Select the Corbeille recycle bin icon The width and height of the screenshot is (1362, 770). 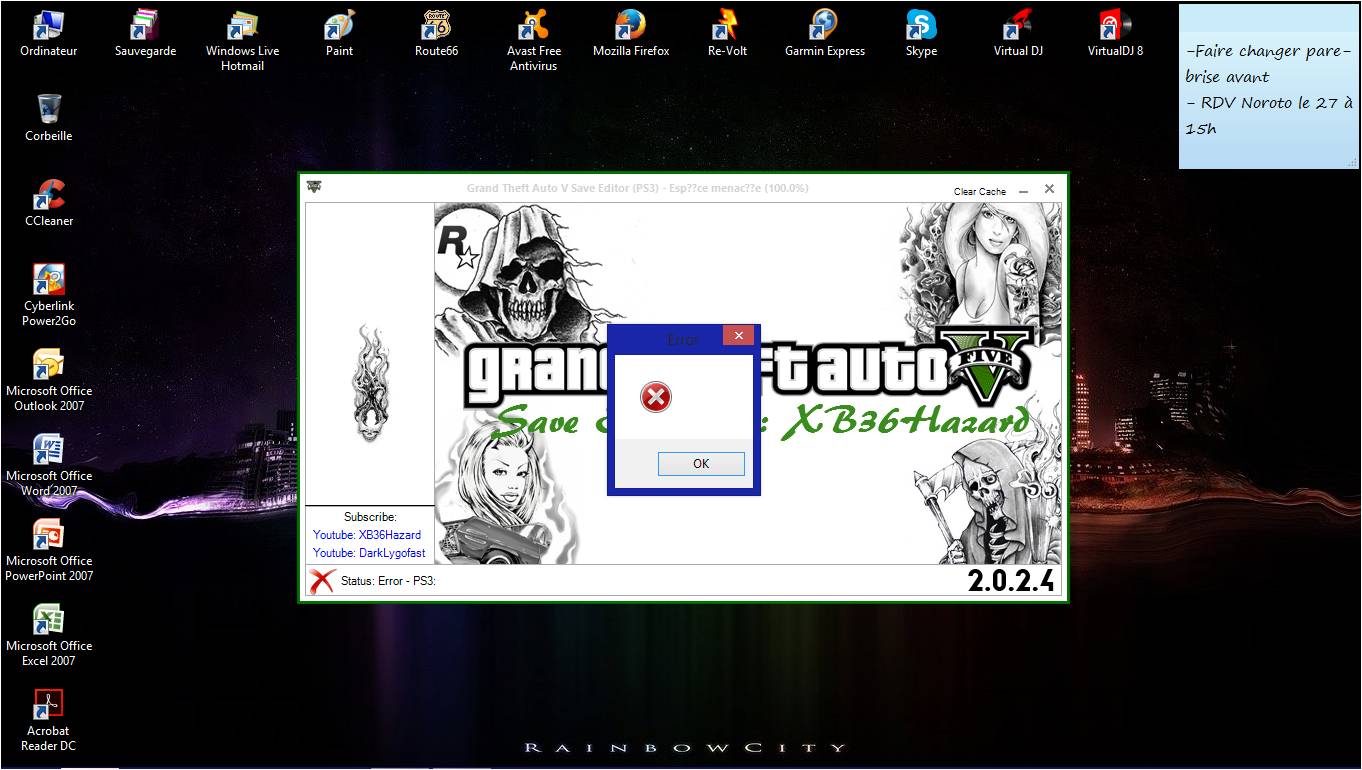[48, 118]
